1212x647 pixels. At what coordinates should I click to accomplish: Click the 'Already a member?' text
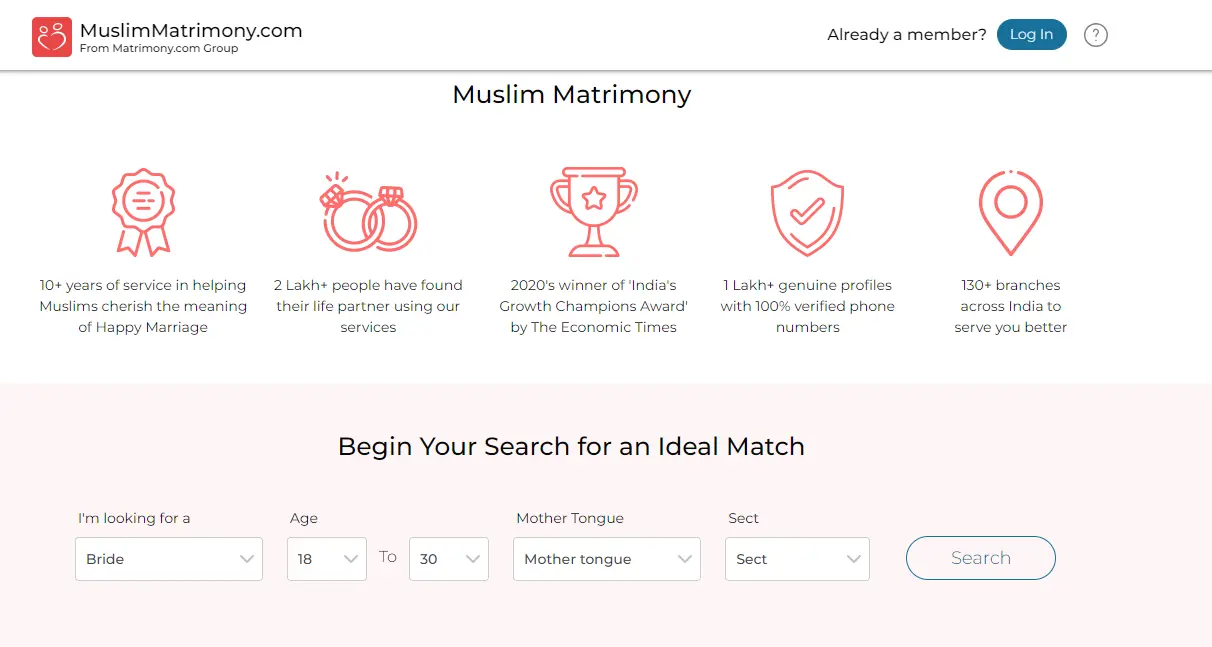906,34
